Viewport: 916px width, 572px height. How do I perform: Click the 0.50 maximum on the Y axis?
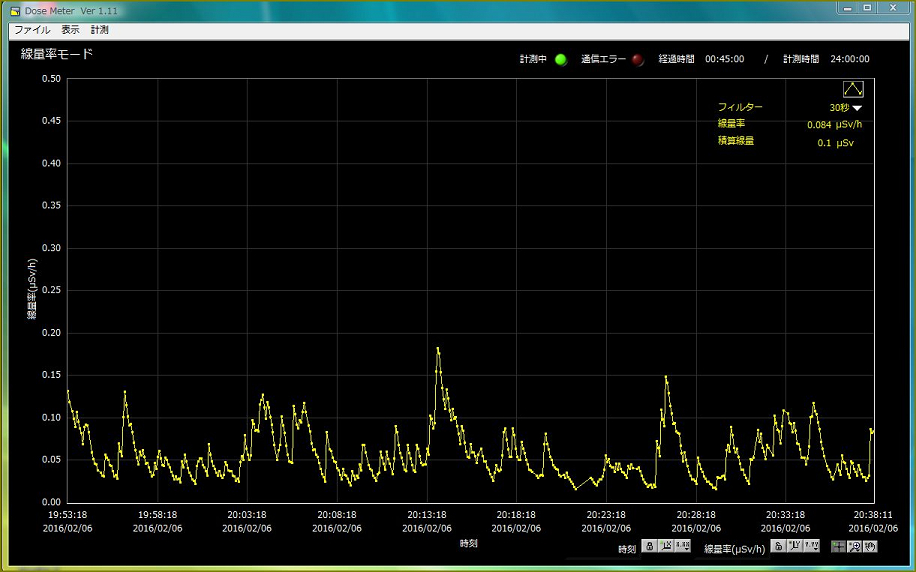pyautogui.click(x=50, y=79)
